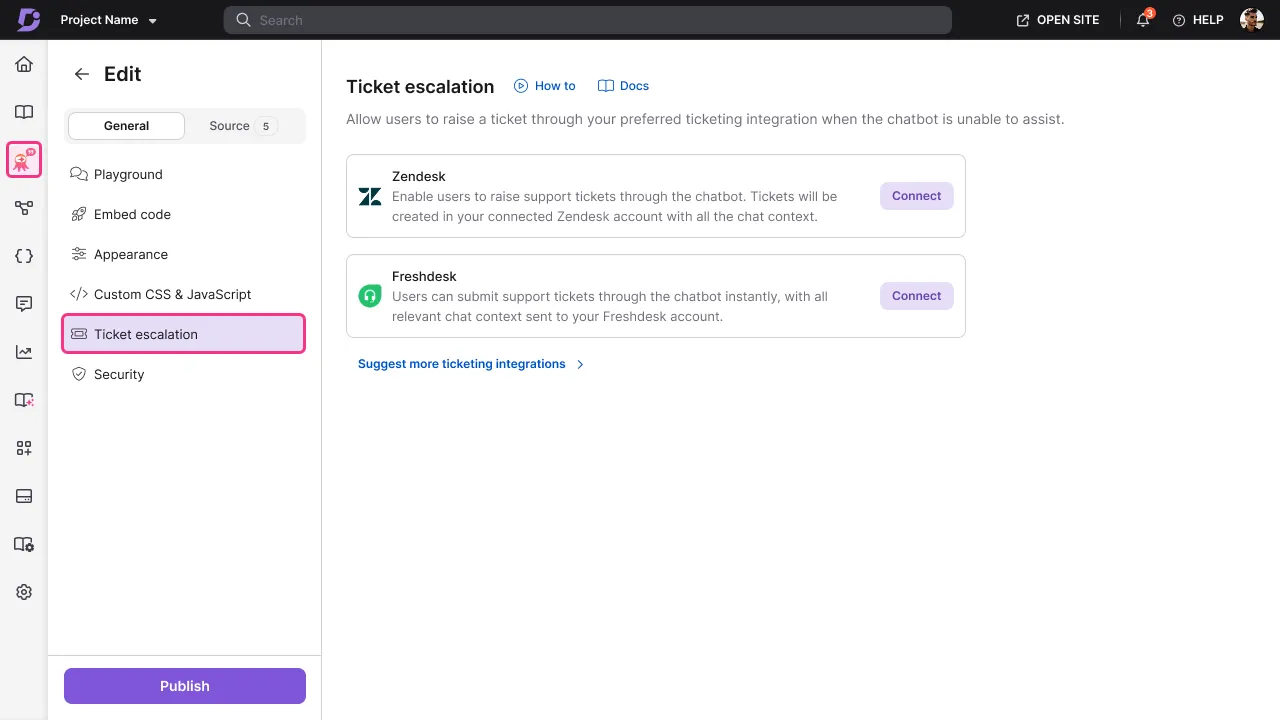Go back using the arrow next to Edit
Screen dimensions: 1280x720
(82, 74)
